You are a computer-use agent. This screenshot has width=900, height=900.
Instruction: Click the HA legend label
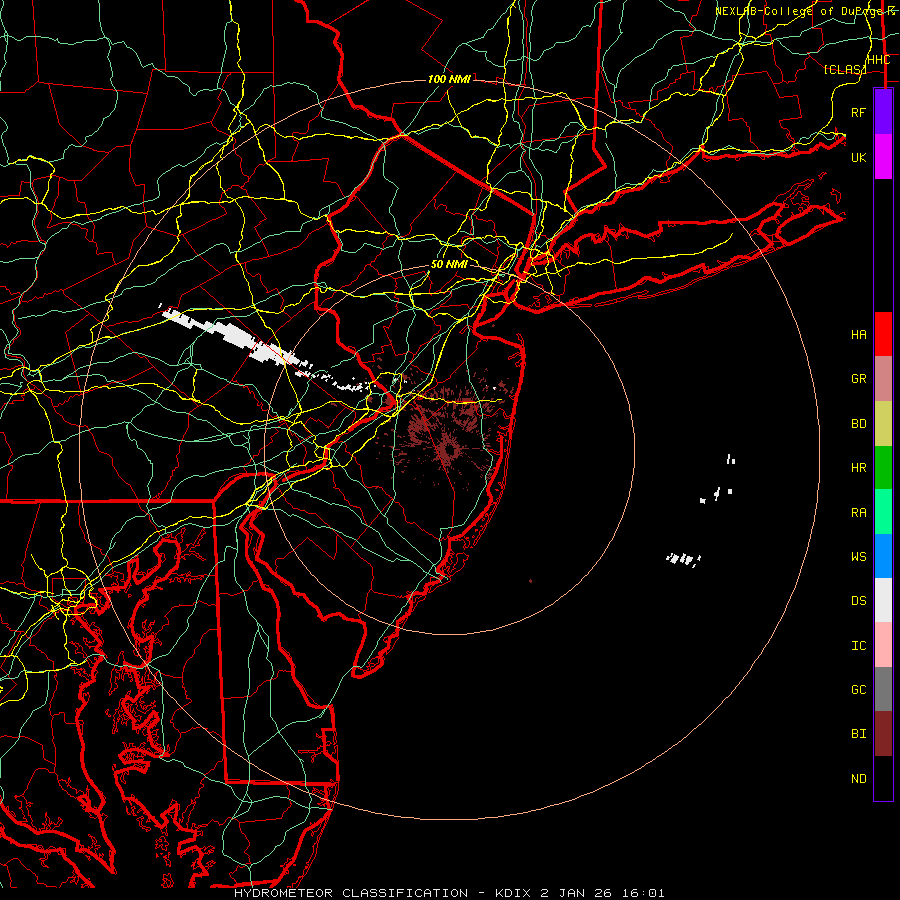(x=859, y=335)
